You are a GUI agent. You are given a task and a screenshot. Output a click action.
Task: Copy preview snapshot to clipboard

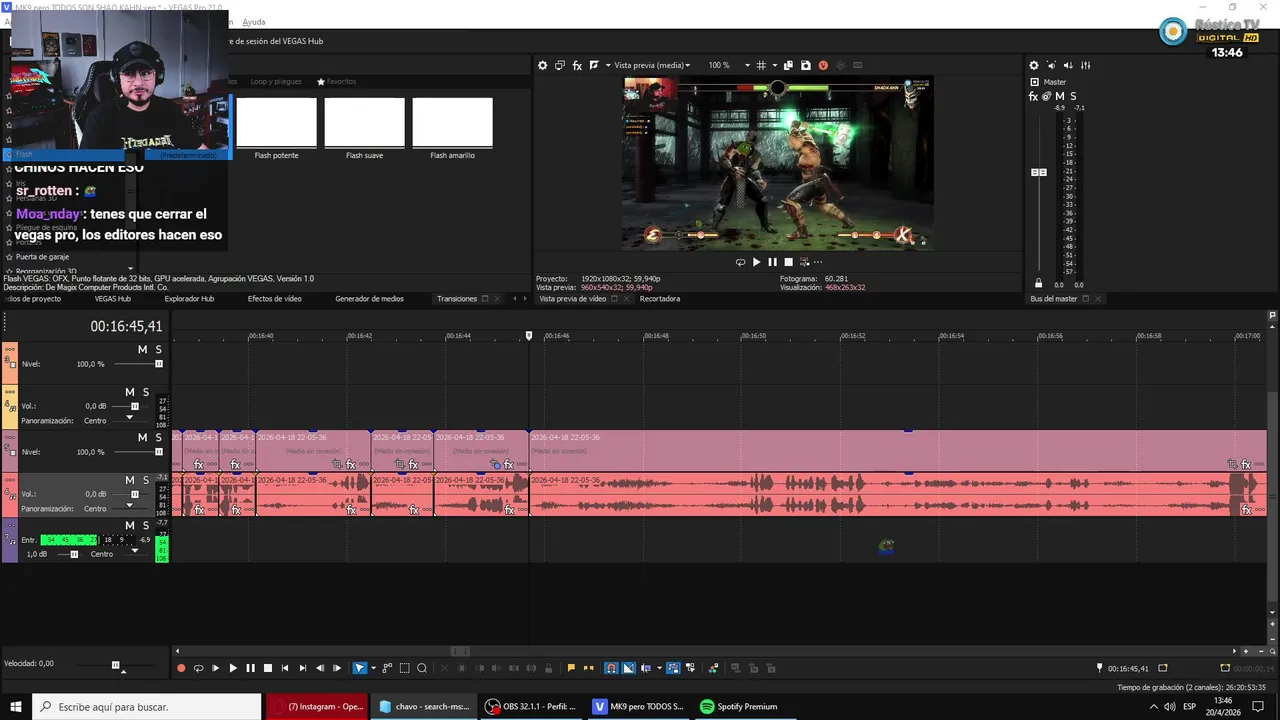coord(788,65)
